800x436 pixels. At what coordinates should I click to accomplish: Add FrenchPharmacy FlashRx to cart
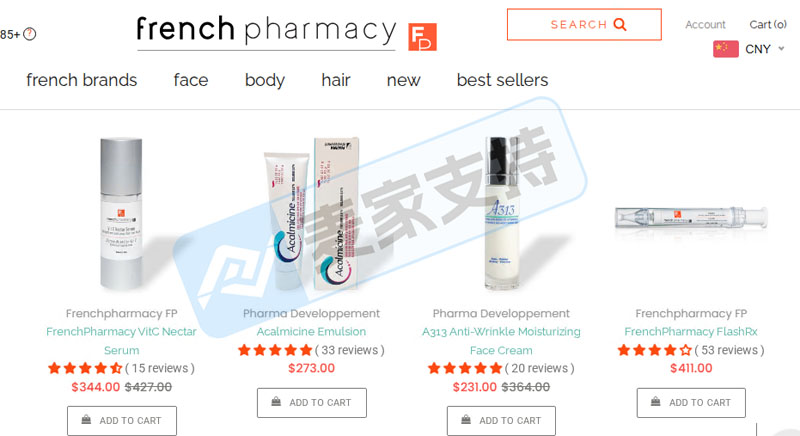tap(691, 403)
